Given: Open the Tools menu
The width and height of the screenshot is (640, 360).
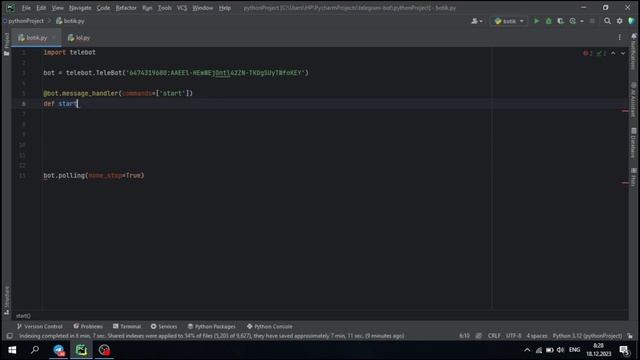Looking at the screenshot, I should [x=165, y=8].
